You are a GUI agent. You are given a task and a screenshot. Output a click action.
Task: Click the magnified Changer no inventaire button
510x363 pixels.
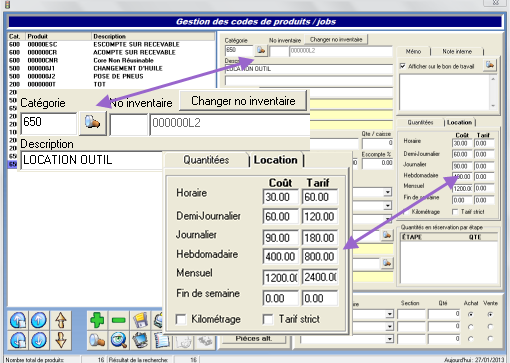tap(243, 101)
